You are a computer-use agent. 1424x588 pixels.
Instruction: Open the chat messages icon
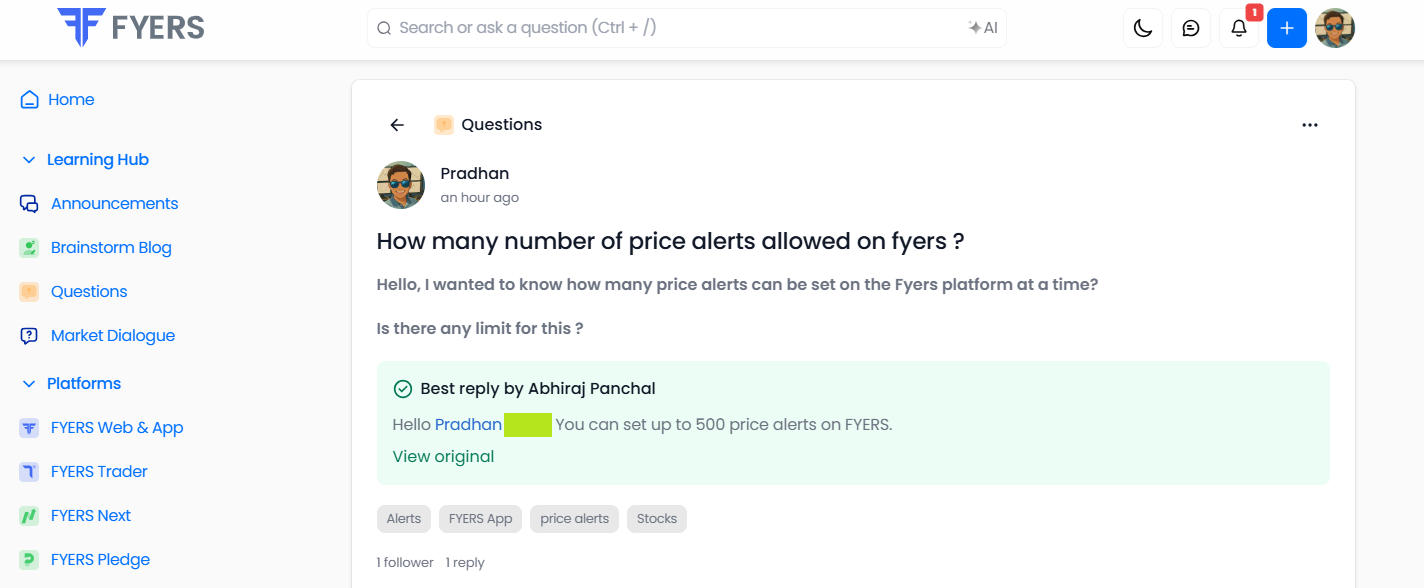pos(1191,28)
